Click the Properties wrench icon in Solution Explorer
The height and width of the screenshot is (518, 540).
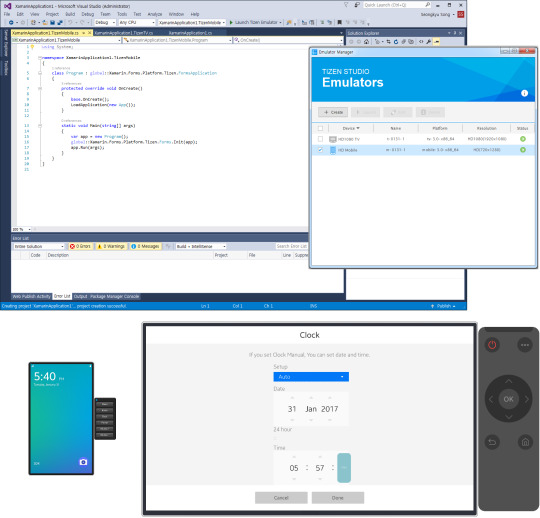point(428,42)
